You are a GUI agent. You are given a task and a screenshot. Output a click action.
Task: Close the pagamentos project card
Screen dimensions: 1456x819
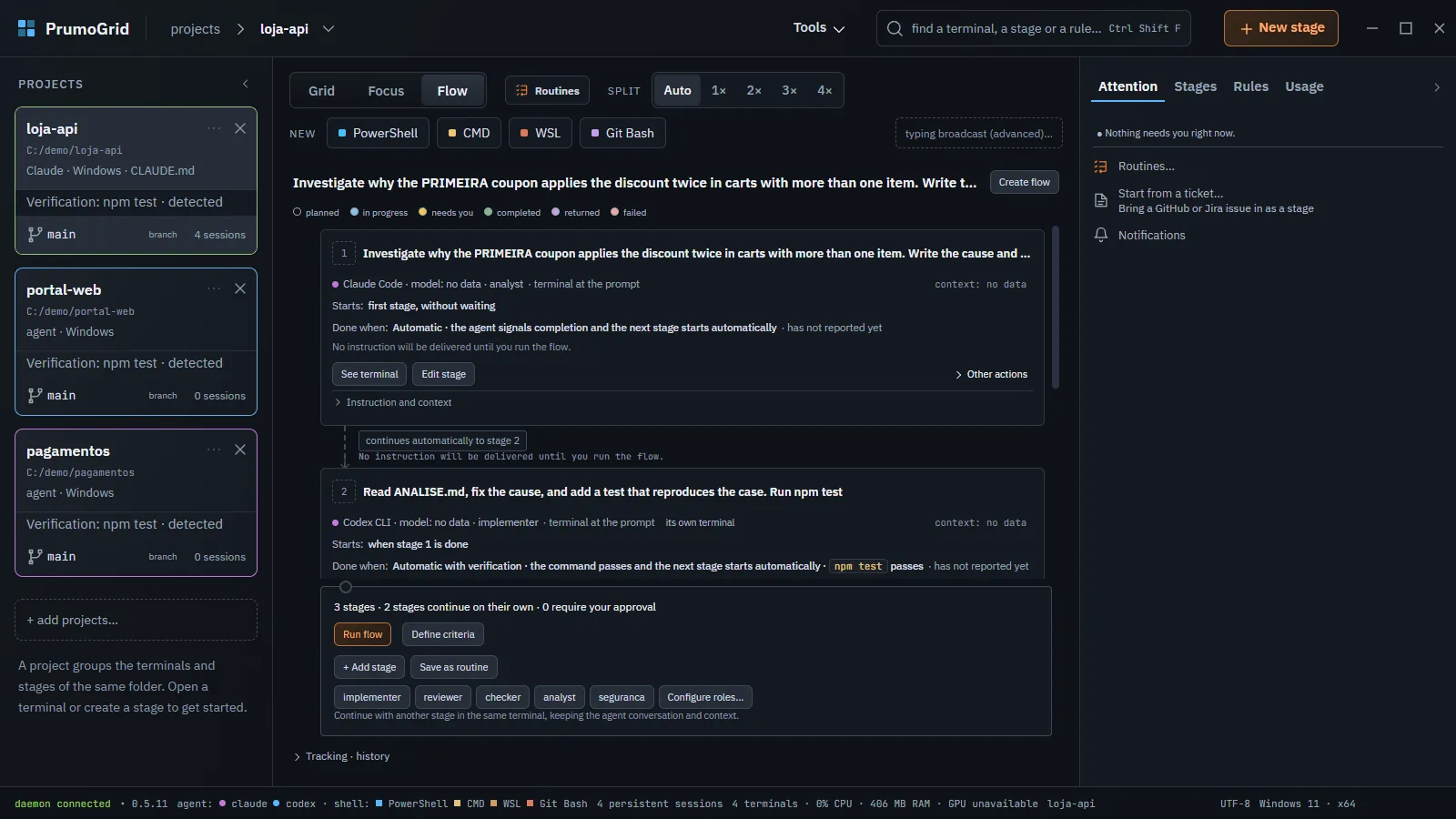240,450
